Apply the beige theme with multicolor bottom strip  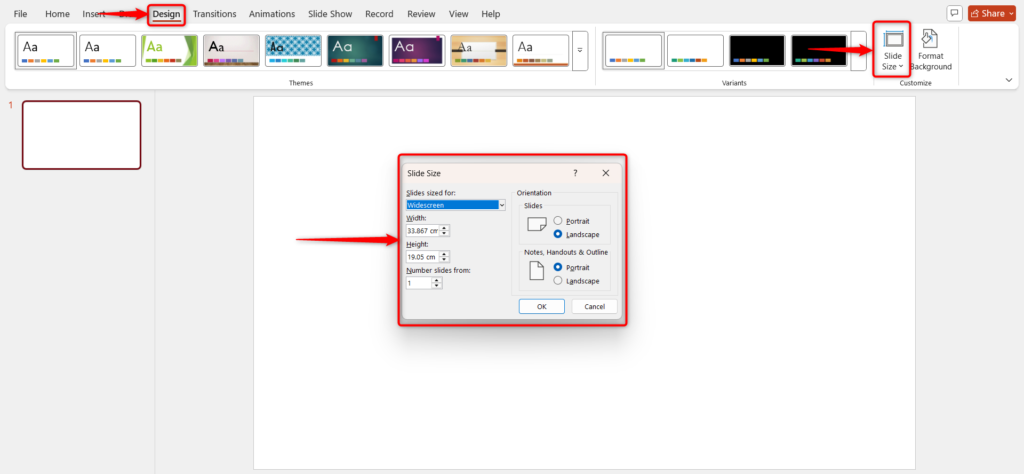[231, 51]
